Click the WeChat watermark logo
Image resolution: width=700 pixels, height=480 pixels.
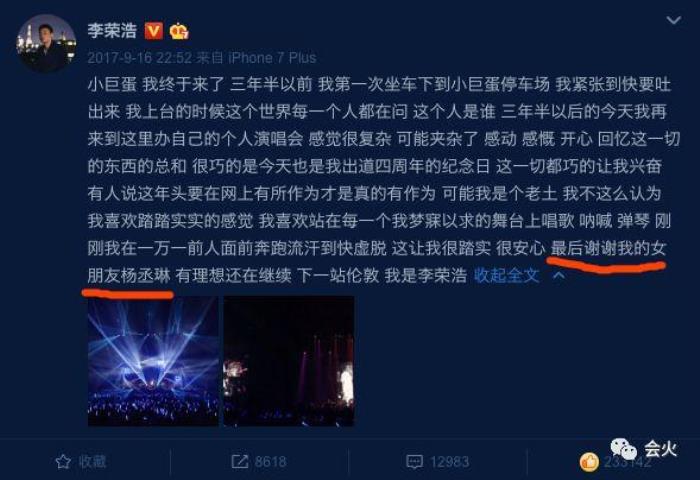click(624, 448)
